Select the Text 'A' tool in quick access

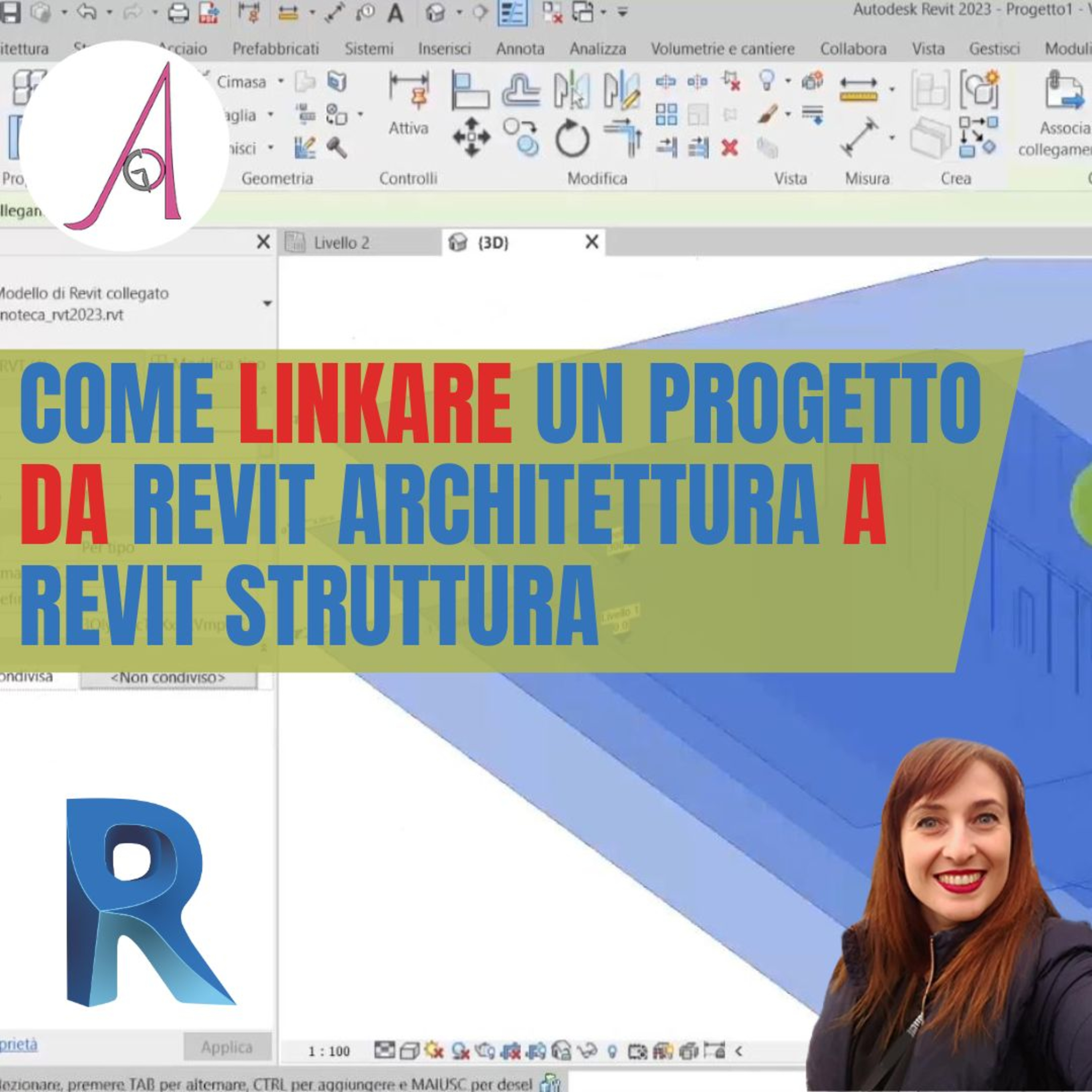click(x=396, y=13)
